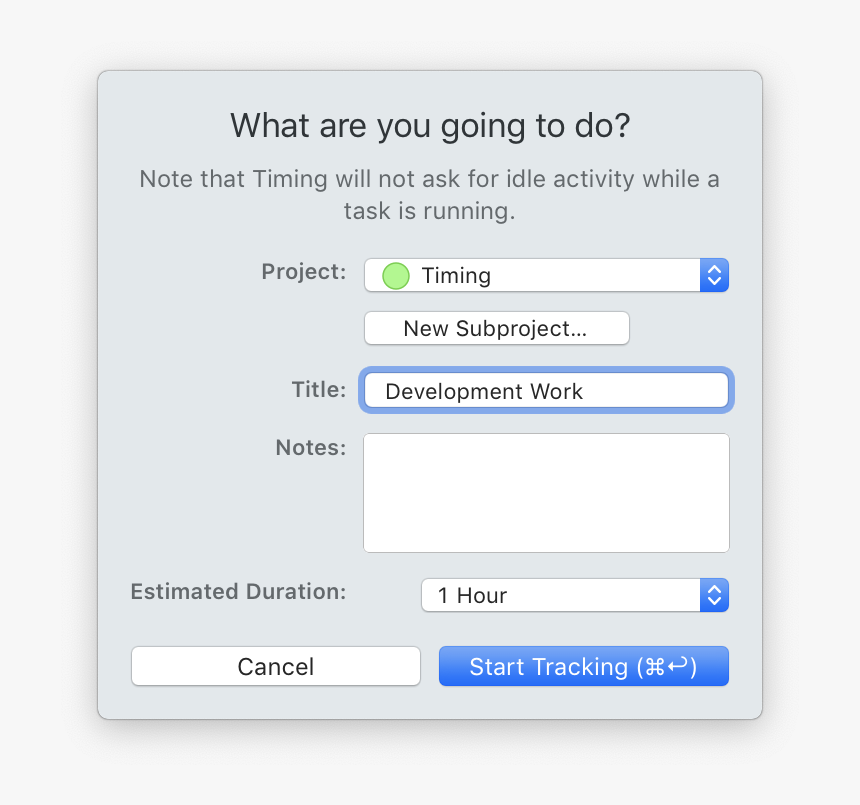Cancel the new task dialog
The width and height of the screenshot is (860, 805).
276,667
